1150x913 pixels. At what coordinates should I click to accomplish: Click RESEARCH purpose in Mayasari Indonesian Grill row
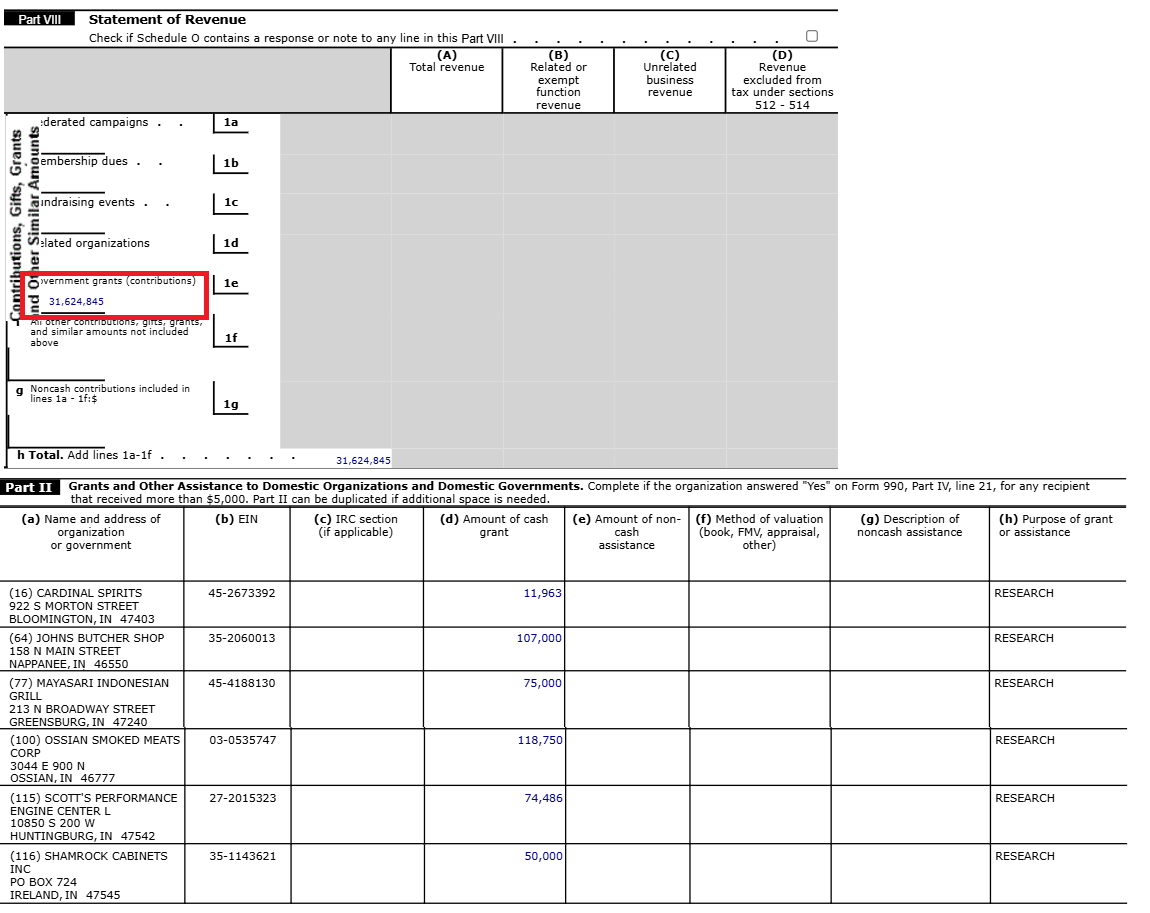[1024, 683]
